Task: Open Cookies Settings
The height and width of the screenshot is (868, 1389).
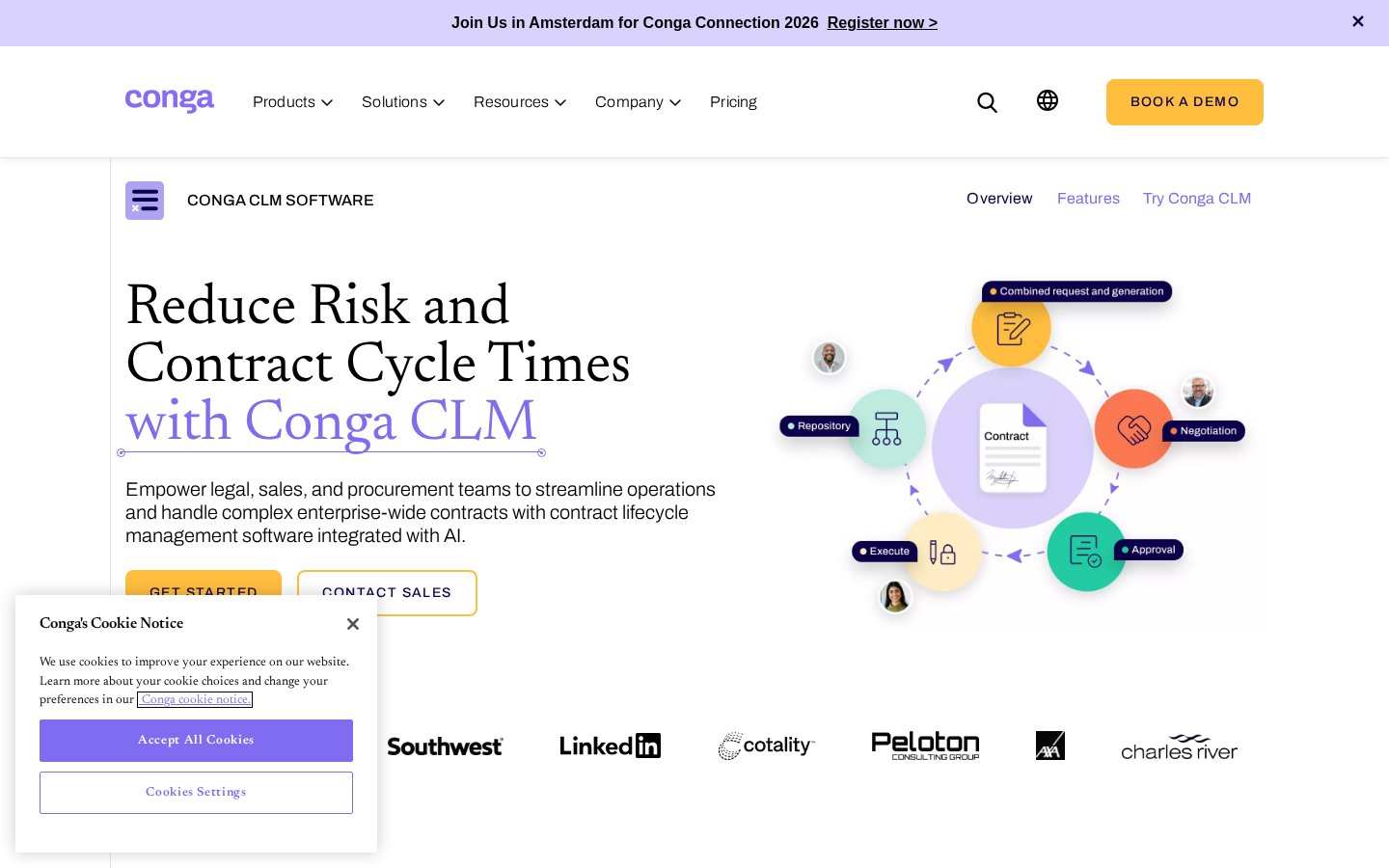Action: 196,793
